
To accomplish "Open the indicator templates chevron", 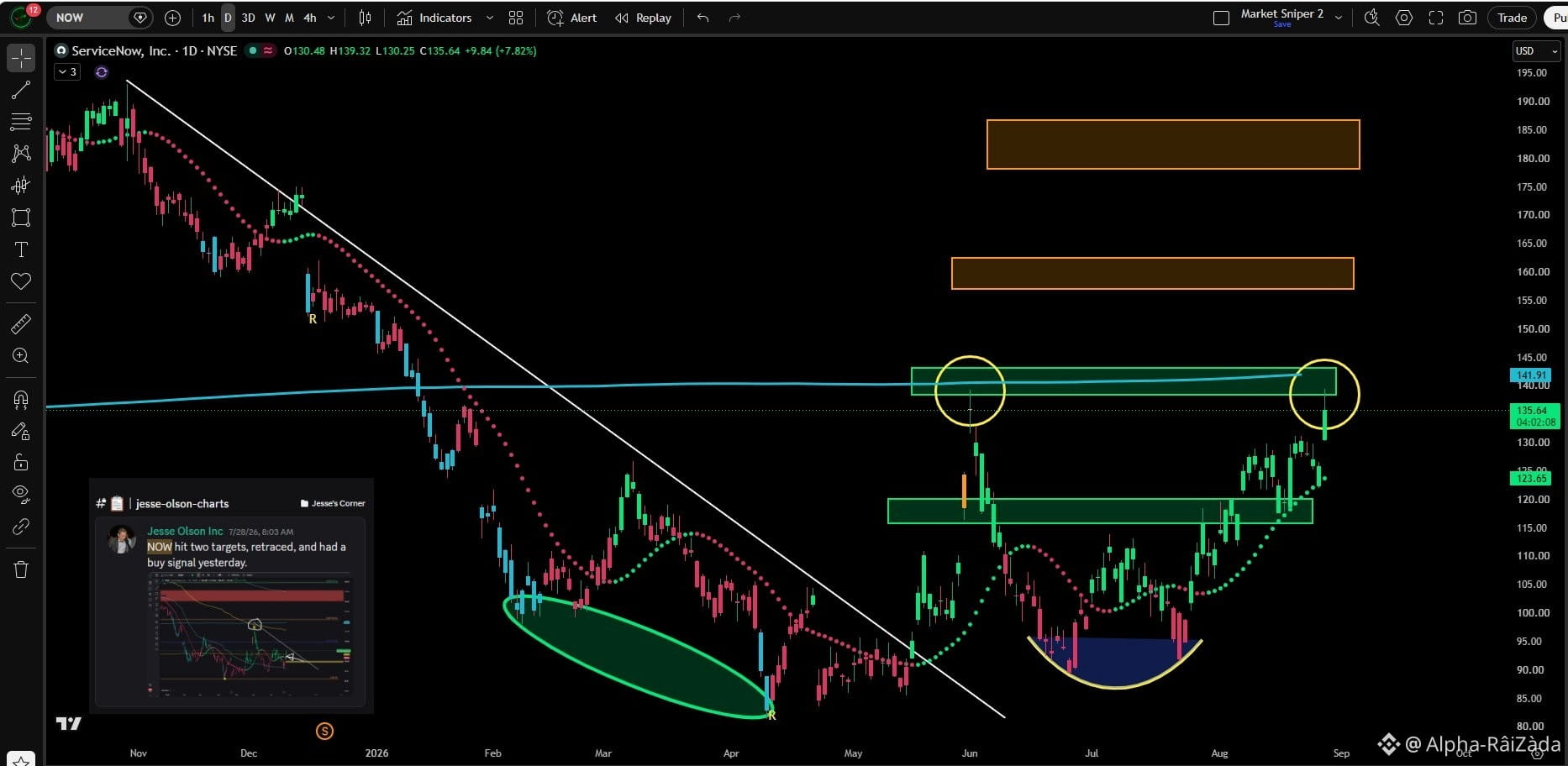I will [x=490, y=18].
